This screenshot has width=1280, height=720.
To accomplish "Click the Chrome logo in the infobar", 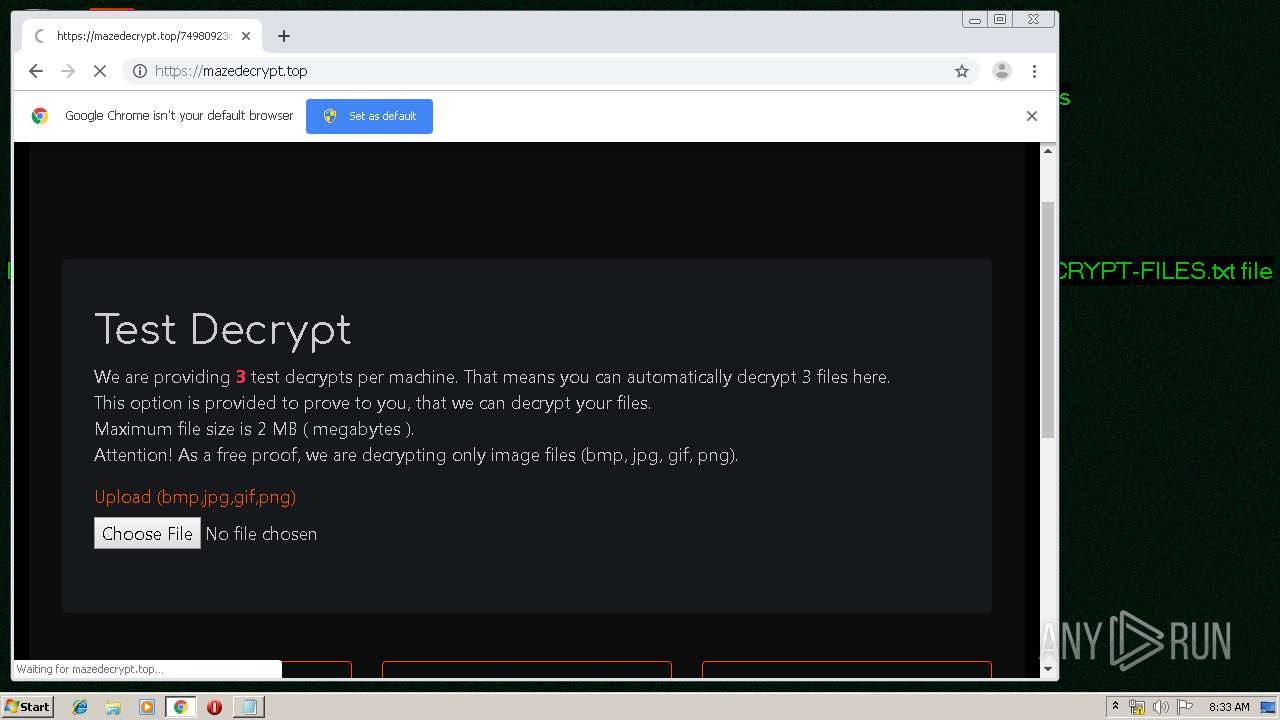I will tap(40, 116).
